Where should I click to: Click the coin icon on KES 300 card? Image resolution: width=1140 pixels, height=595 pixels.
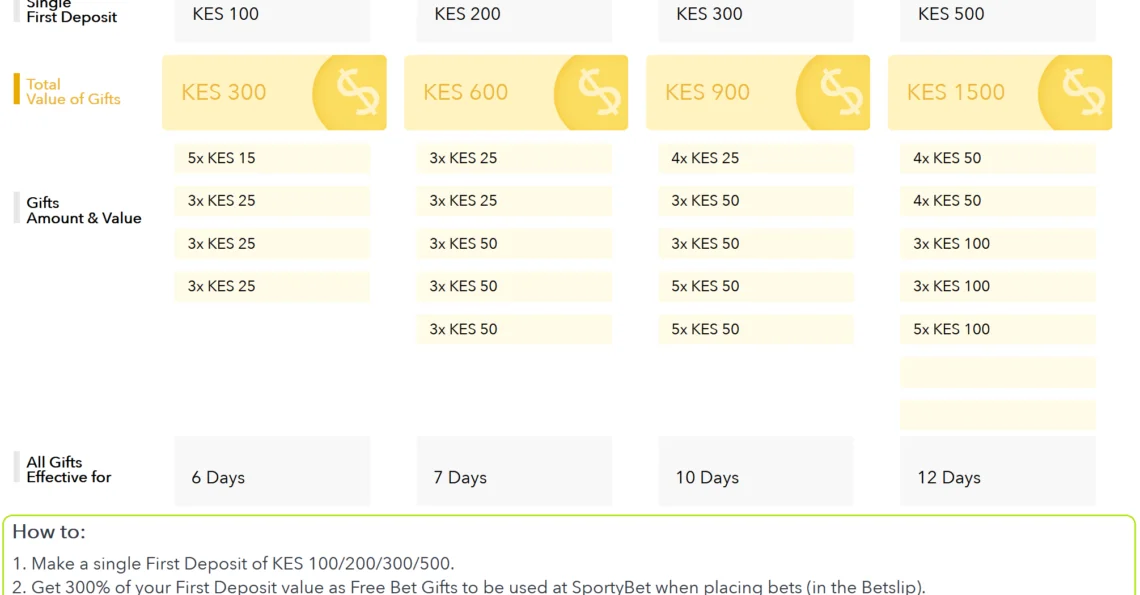(x=350, y=92)
